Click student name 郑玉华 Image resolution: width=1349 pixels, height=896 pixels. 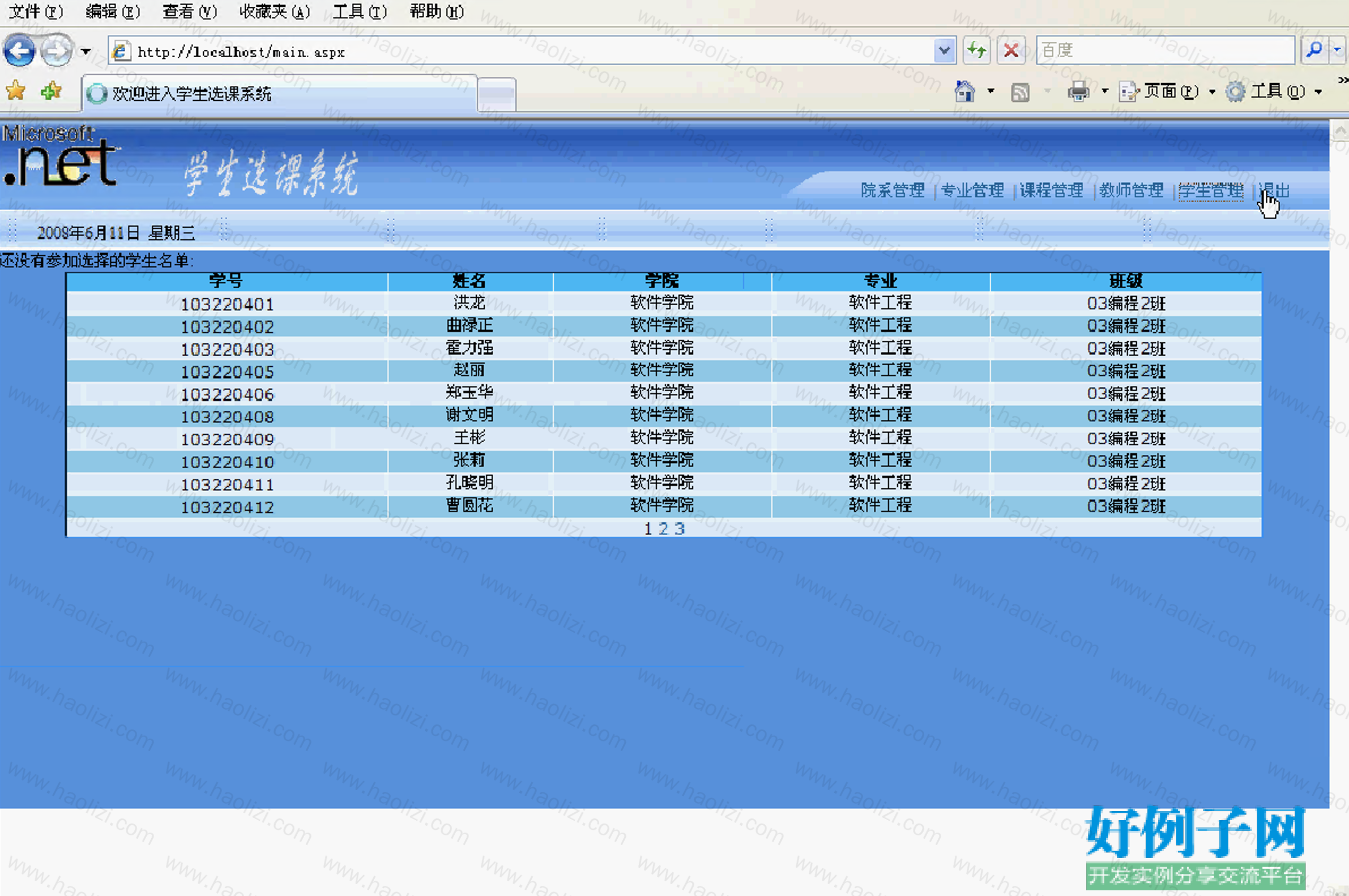pos(469,392)
